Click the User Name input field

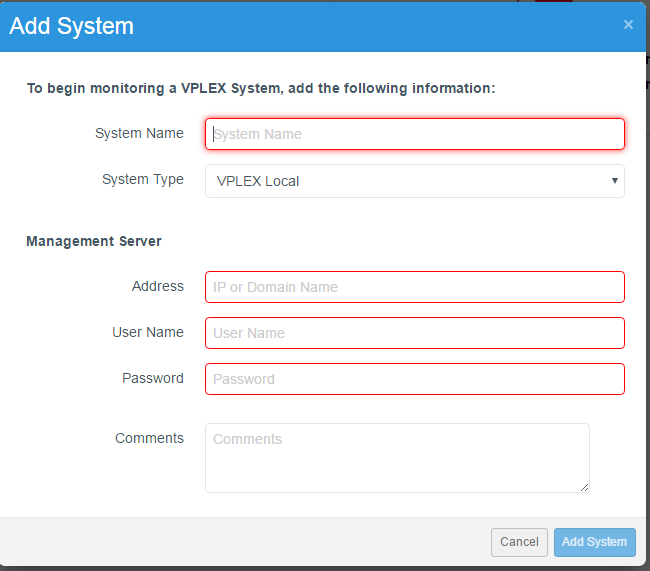click(414, 333)
